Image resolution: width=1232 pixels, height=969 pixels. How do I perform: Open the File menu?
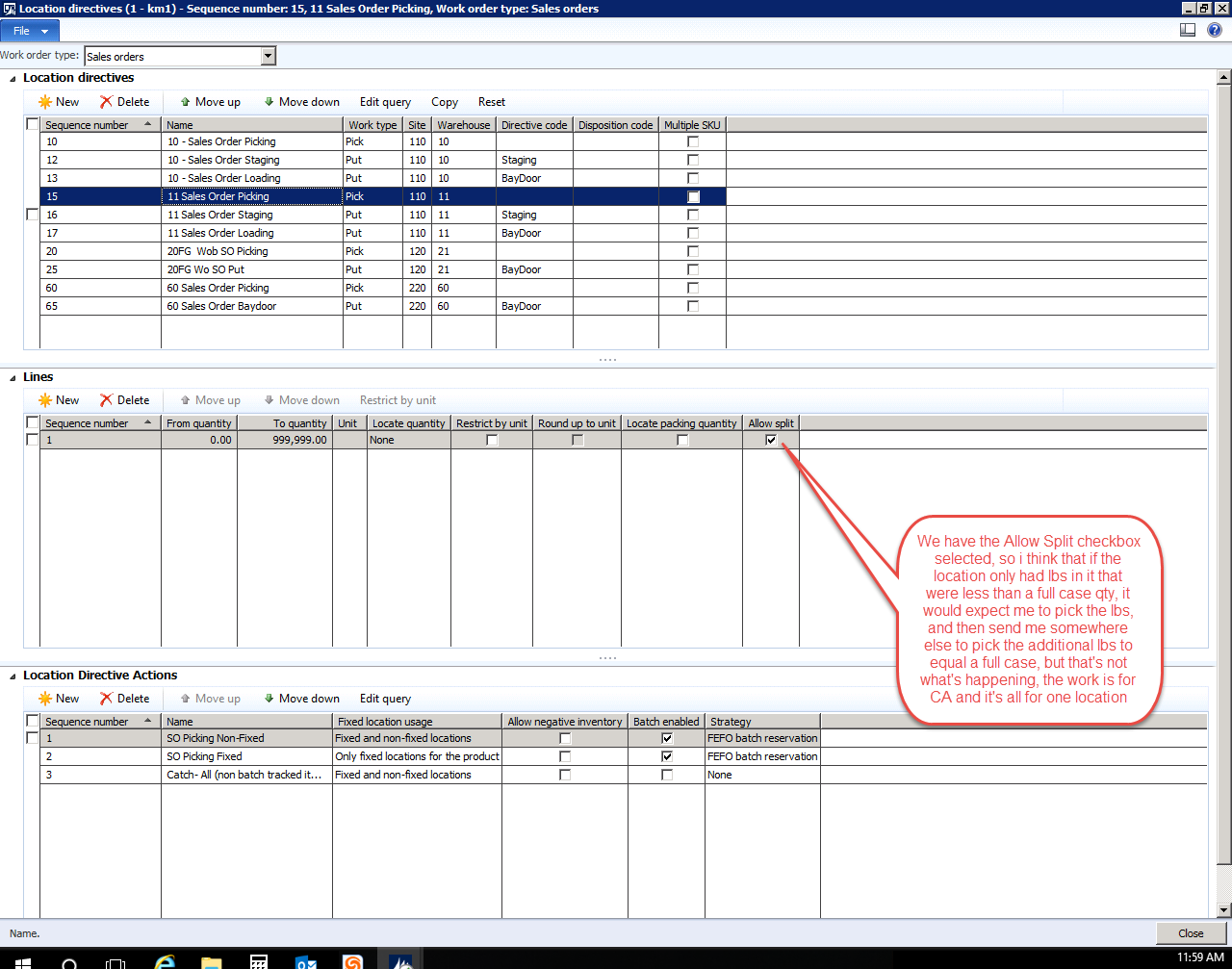coord(31,31)
